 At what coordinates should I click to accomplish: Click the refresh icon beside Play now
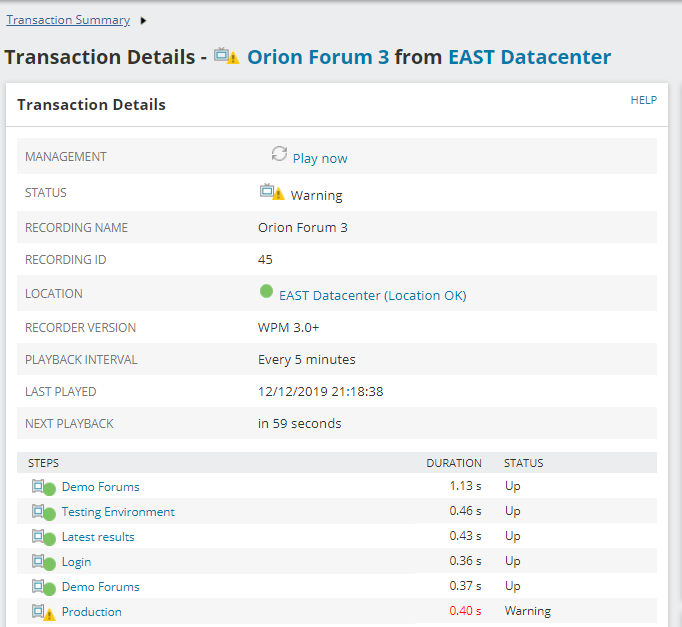[x=279, y=154]
